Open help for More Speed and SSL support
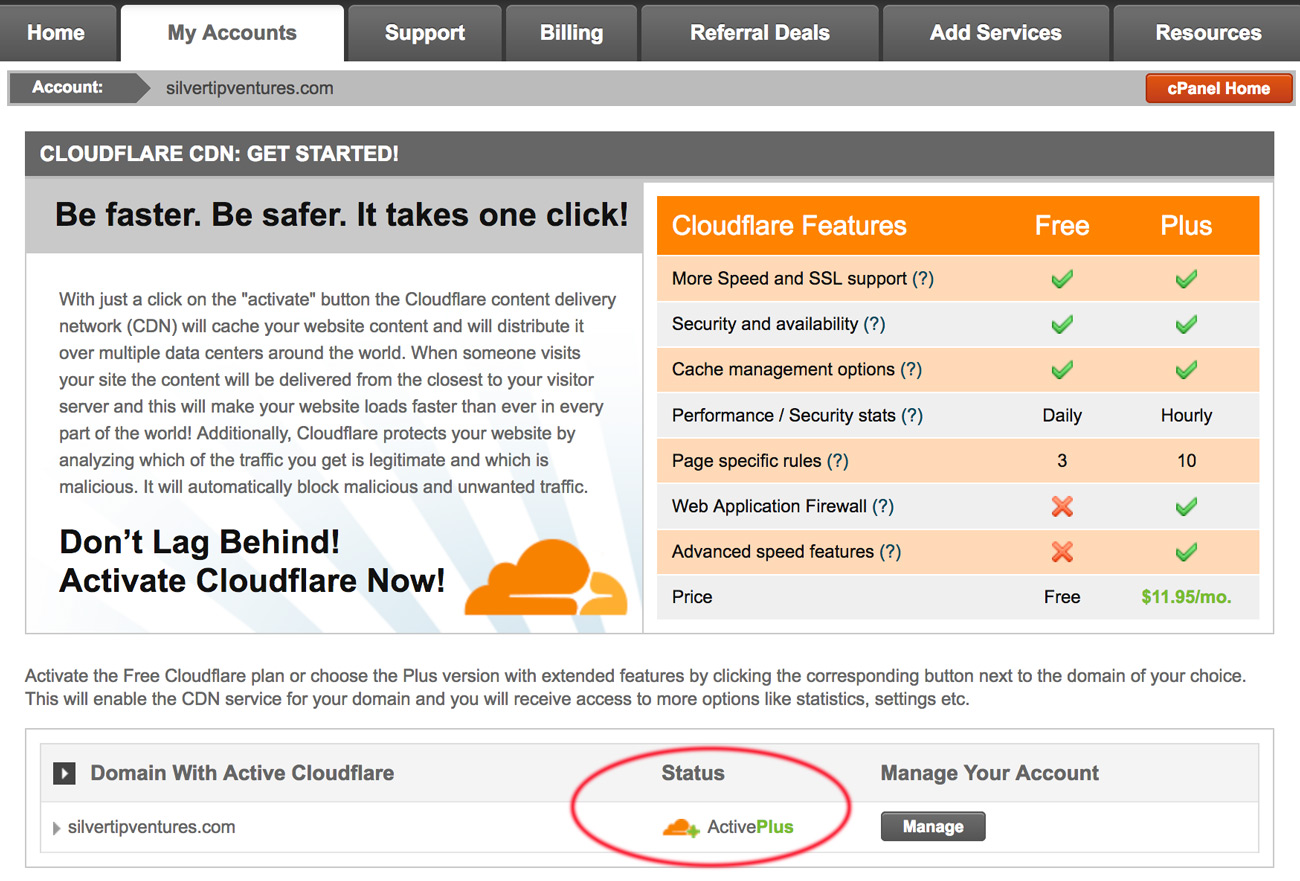 pos(923,279)
